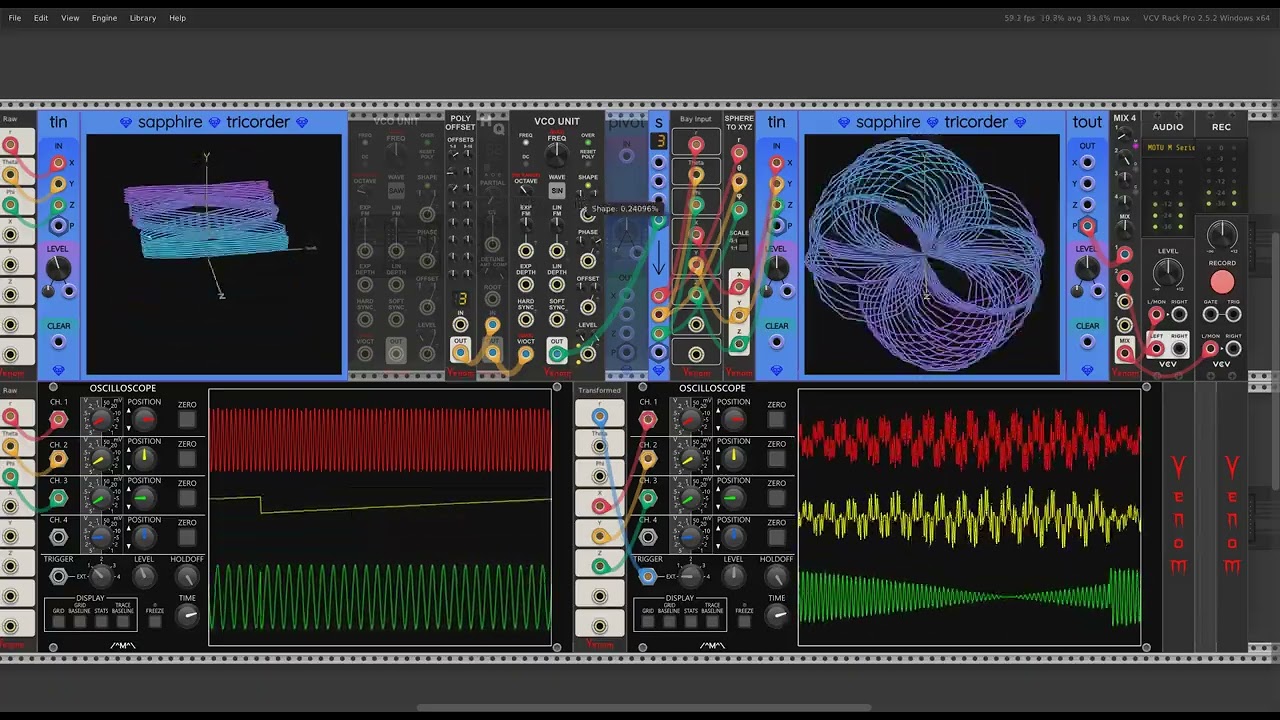
Task: Click the horizontal scrollbar at the window bottom
Action: coord(644,708)
